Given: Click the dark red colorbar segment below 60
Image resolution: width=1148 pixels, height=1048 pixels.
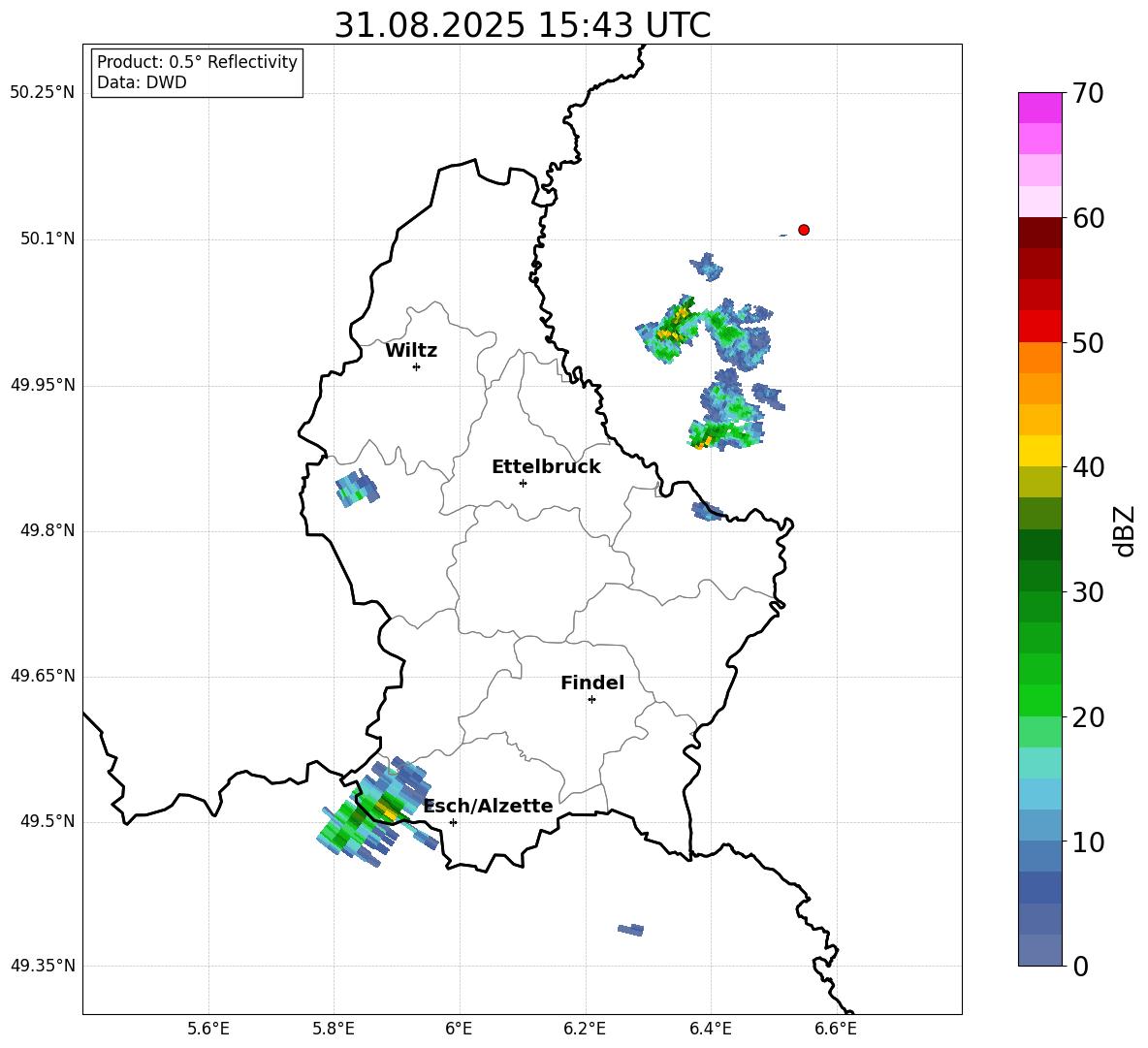Looking at the screenshot, I should click(x=1039, y=233).
